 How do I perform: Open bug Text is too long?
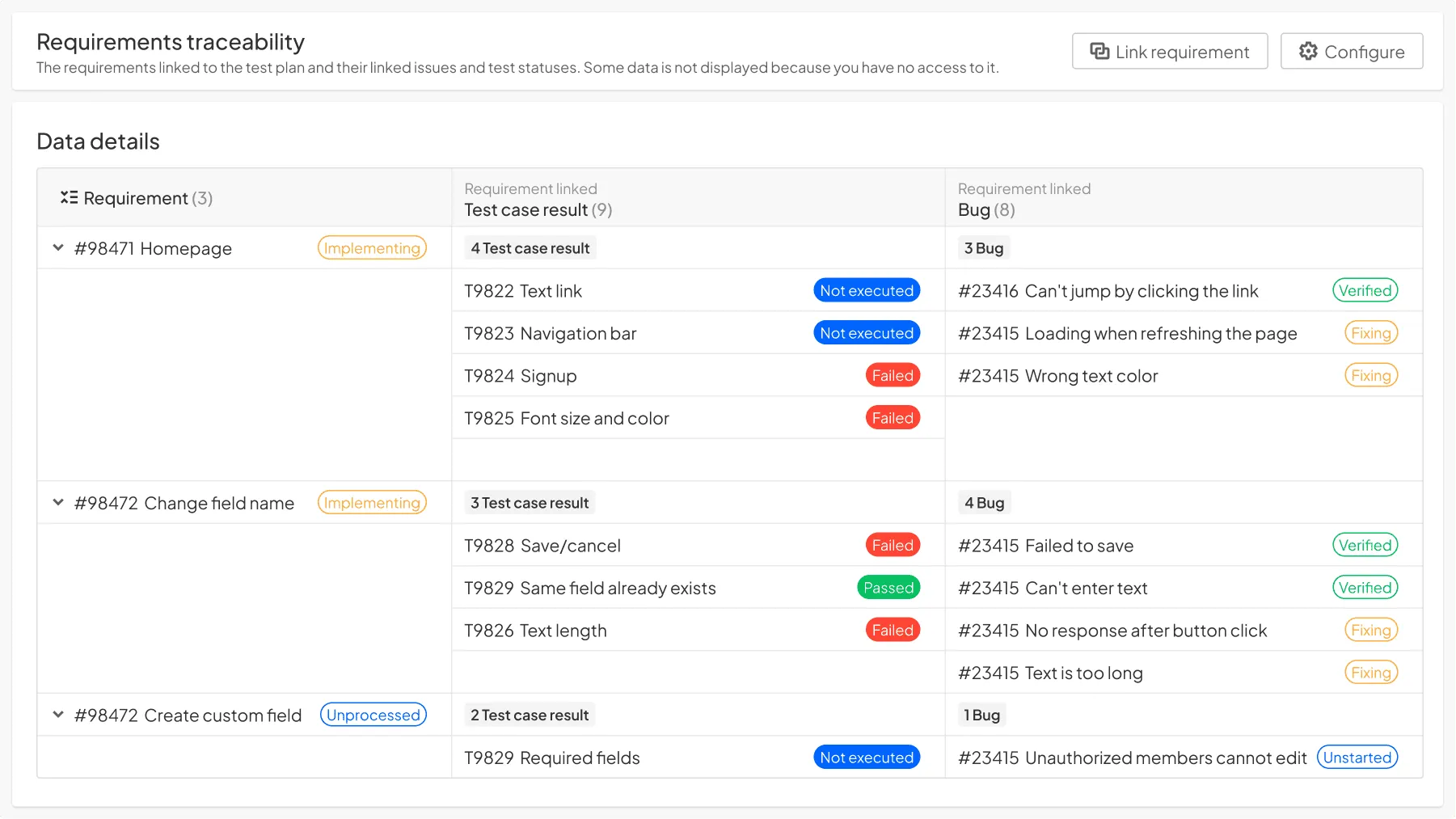[1050, 673]
